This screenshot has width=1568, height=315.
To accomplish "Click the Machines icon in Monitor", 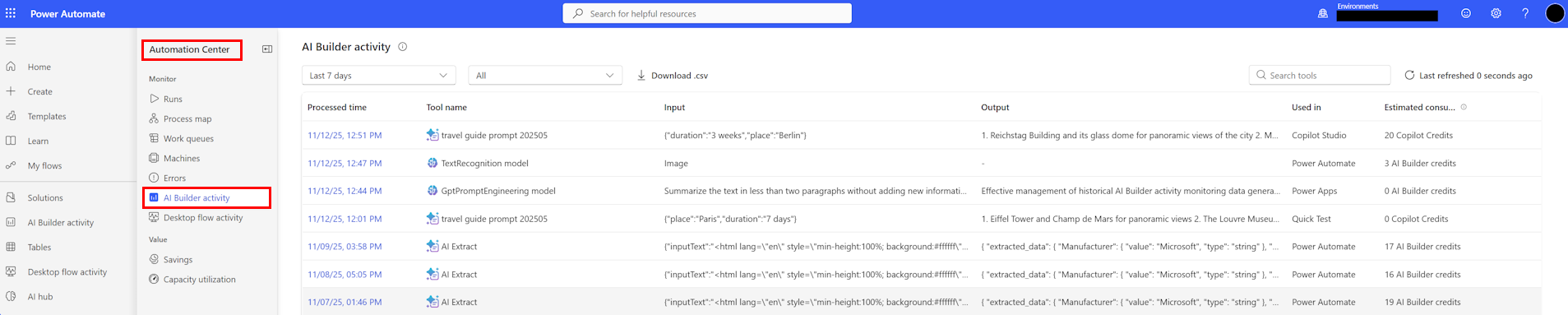I will click(154, 158).
